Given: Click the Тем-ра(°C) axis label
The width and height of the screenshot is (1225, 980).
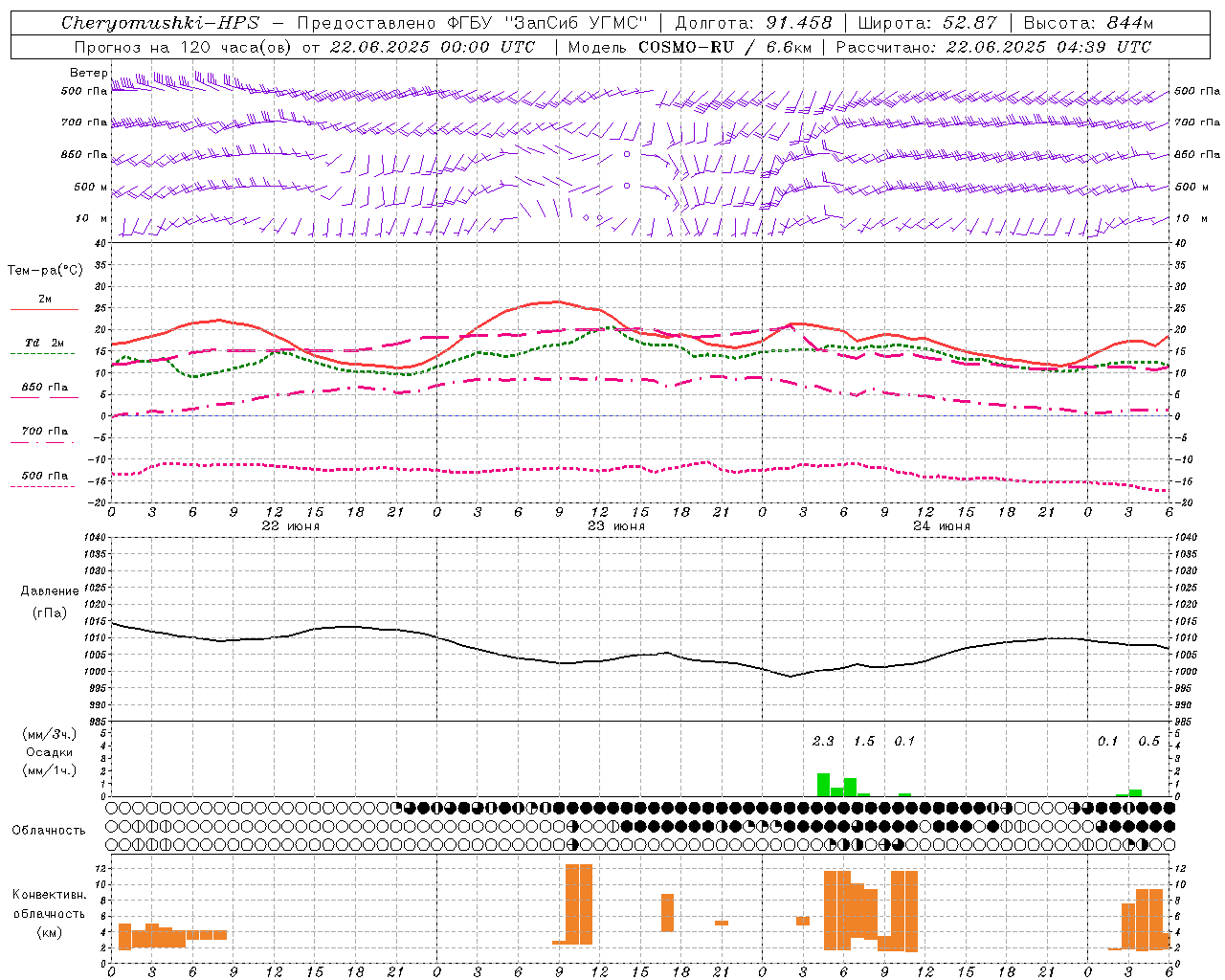Looking at the screenshot, I should point(45,271).
